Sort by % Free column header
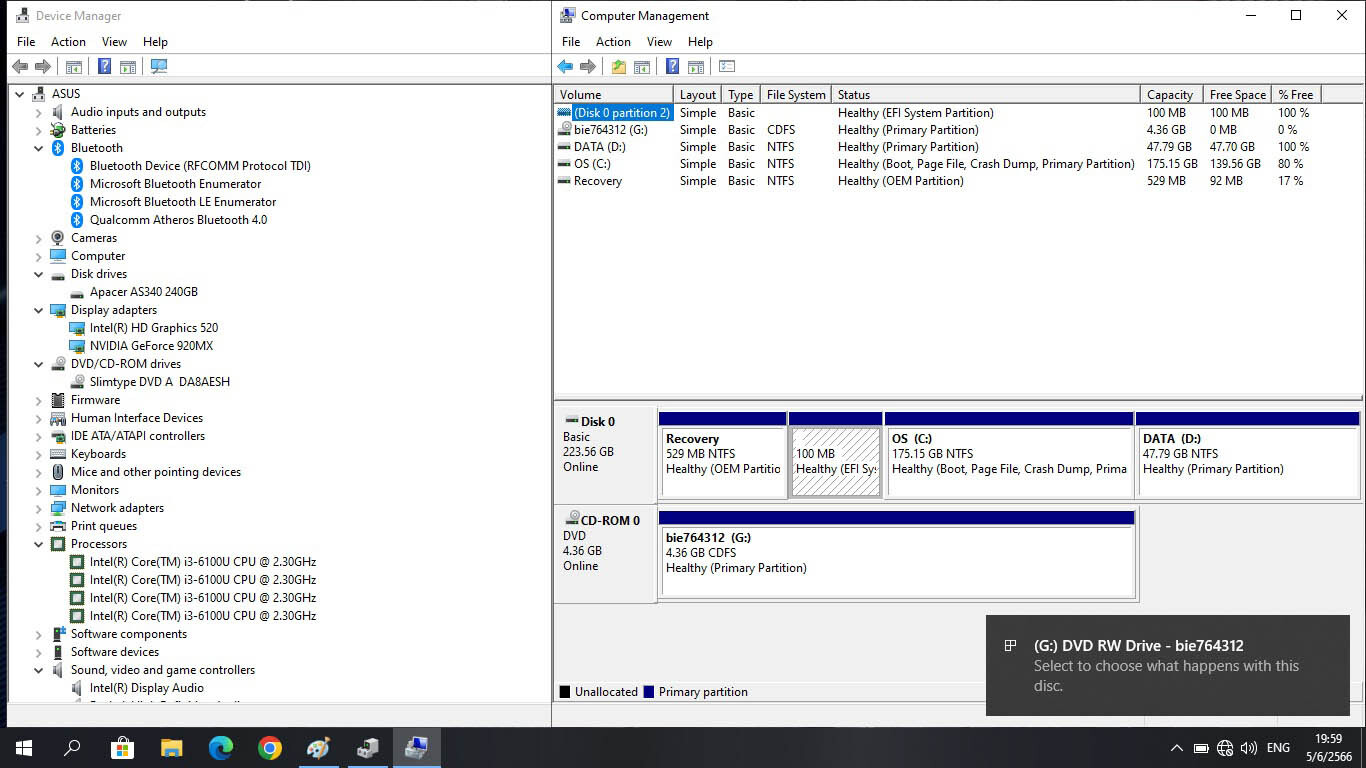 [x=1296, y=95]
